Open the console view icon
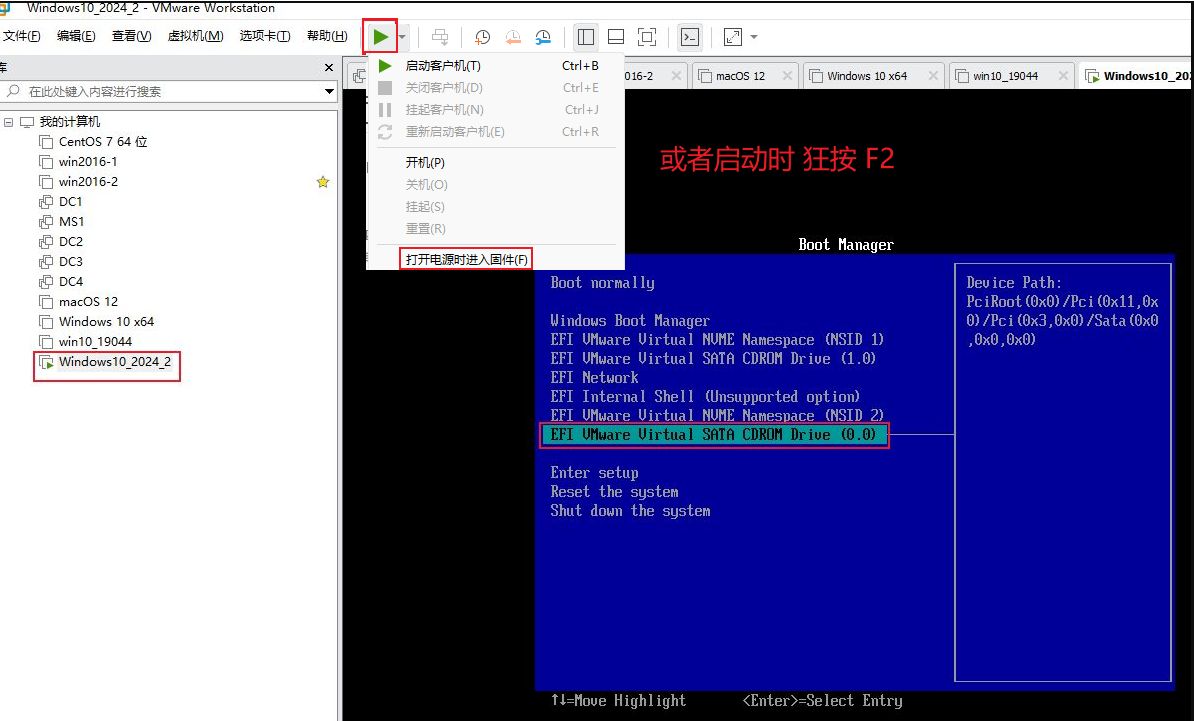Screen dimensions: 1194x721 (690, 37)
